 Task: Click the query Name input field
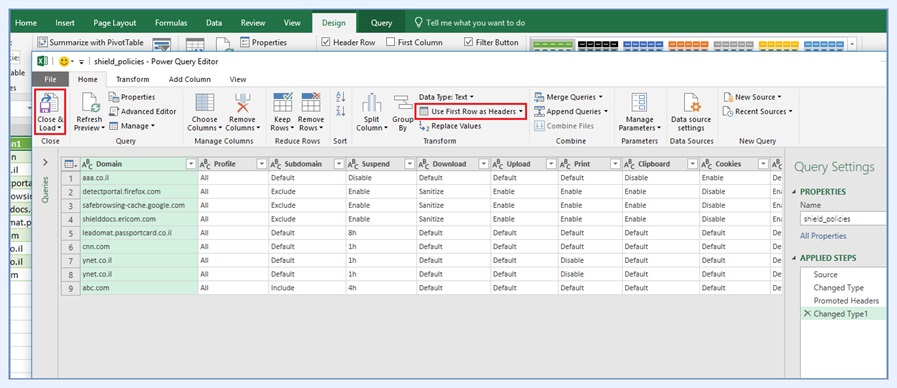click(x=843, y=219)
